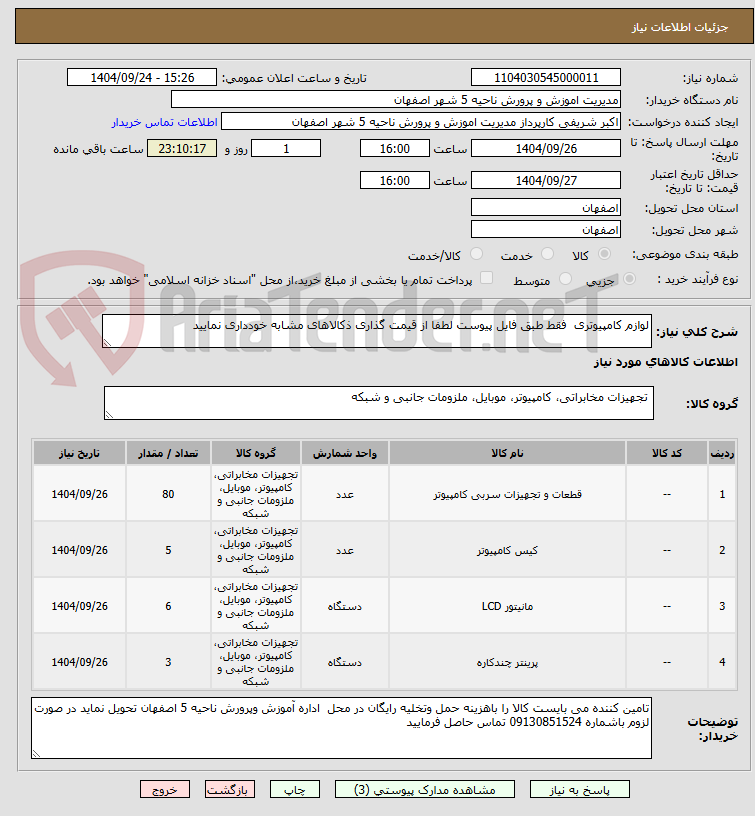Click the گروه کالا text area

pos(379,403)
